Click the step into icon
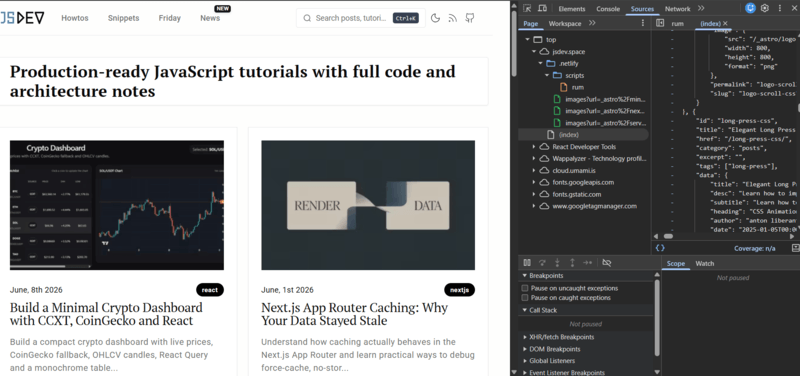The height and width of the screenshot is (376, 800). click(557, 263)
